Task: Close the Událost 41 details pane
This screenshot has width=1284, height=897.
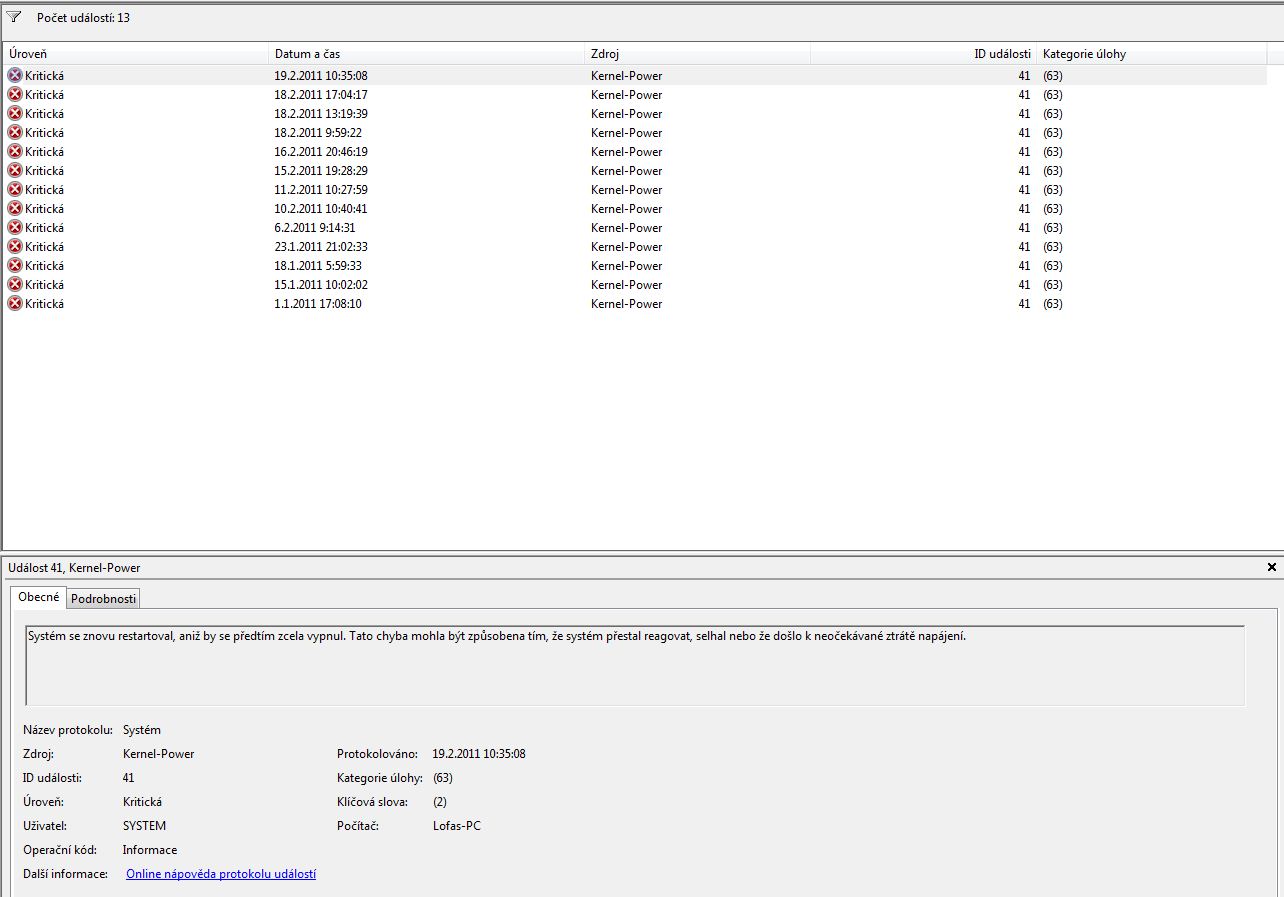Action: (x=1272, y=567)
